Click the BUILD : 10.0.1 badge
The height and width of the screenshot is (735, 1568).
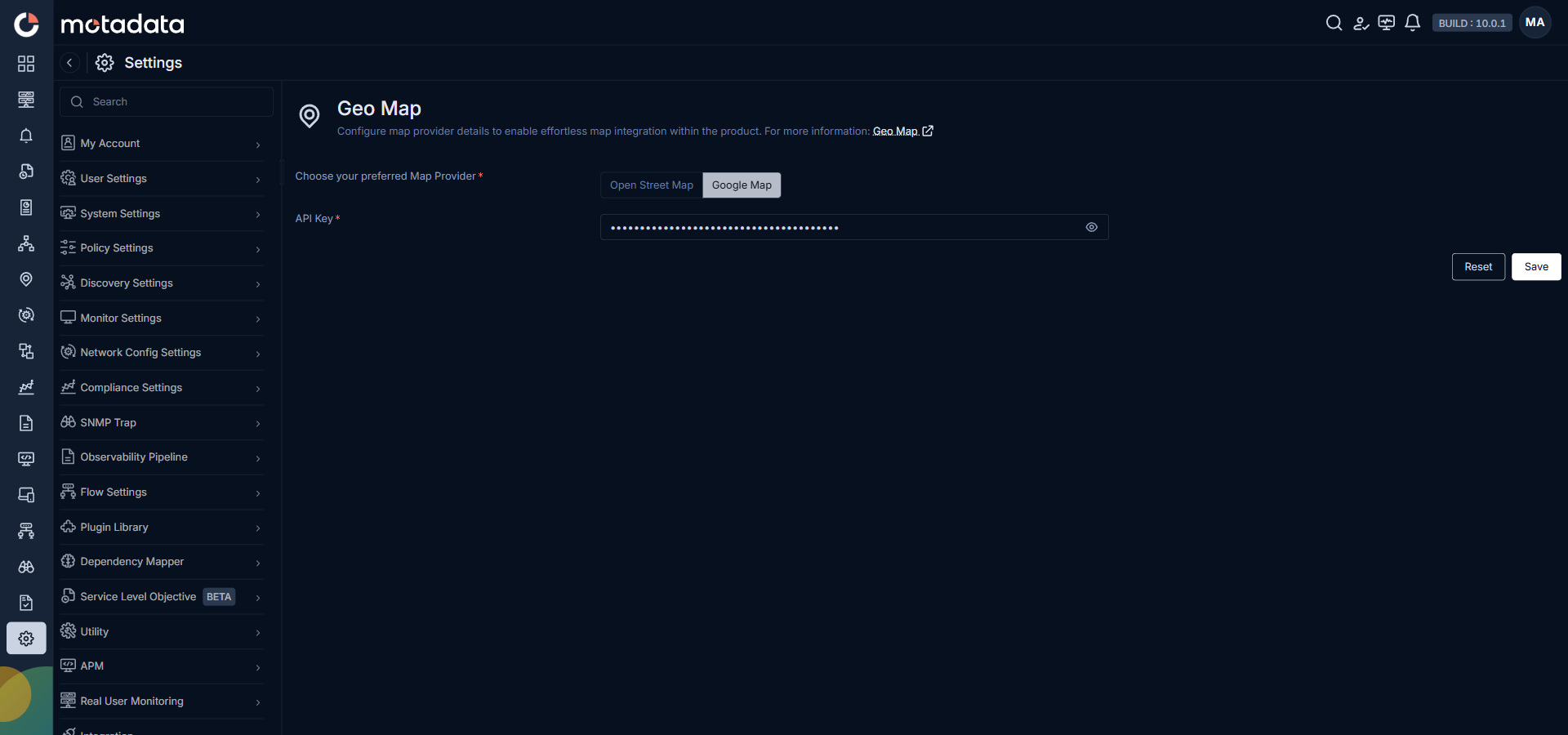coord(1472,23)
